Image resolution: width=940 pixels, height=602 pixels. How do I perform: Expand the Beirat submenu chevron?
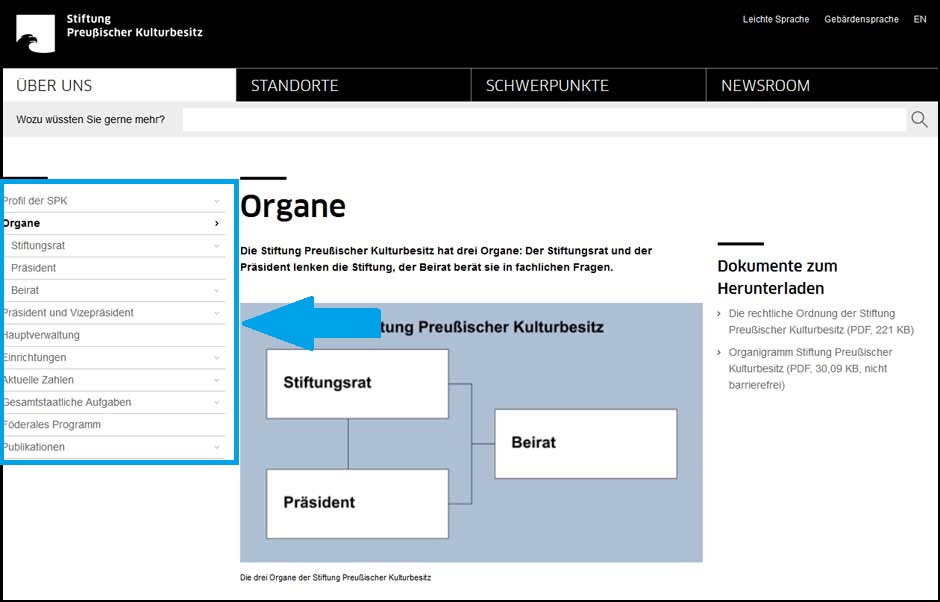[217, 291]
